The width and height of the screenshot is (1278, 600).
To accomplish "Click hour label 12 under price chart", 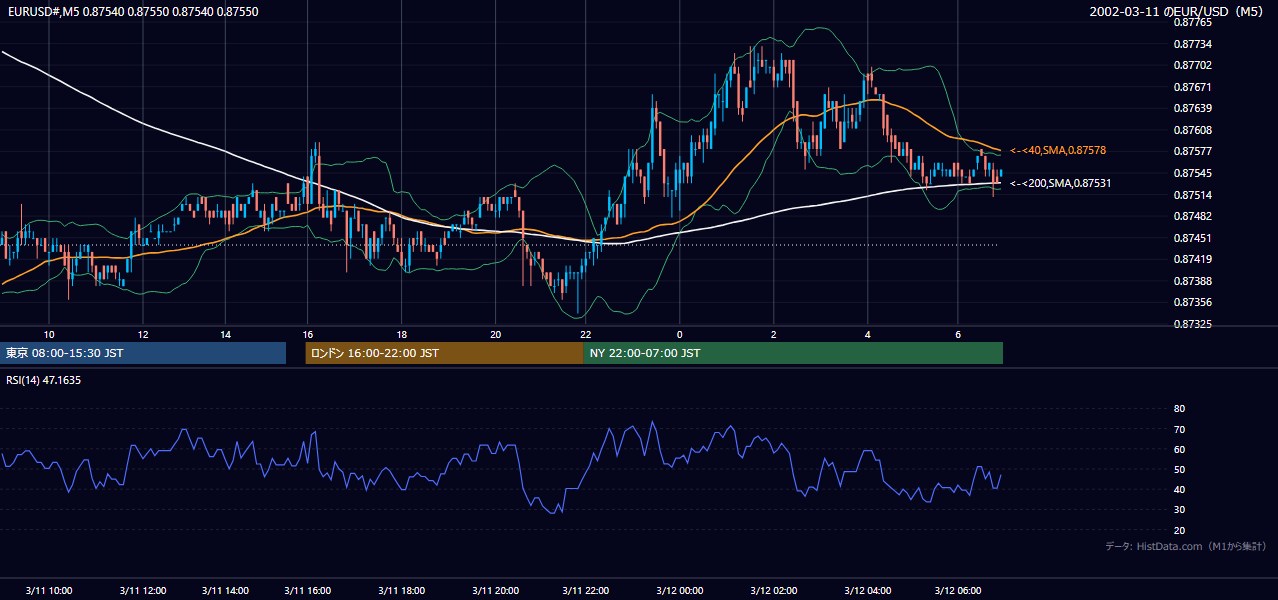I will [x=143, y=333].
